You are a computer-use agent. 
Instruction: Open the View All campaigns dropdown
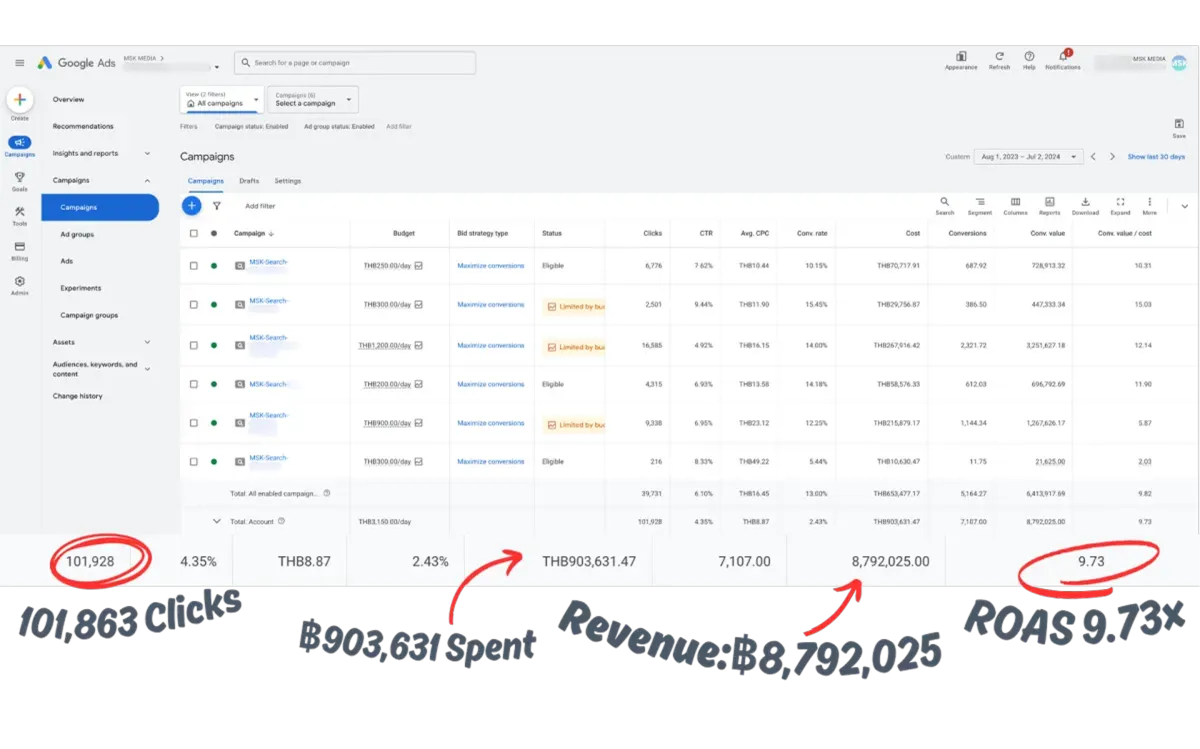(222, 100)
